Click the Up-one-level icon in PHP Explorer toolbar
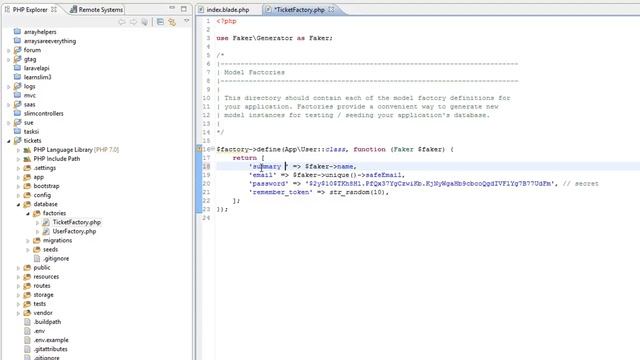 (144, 22)
